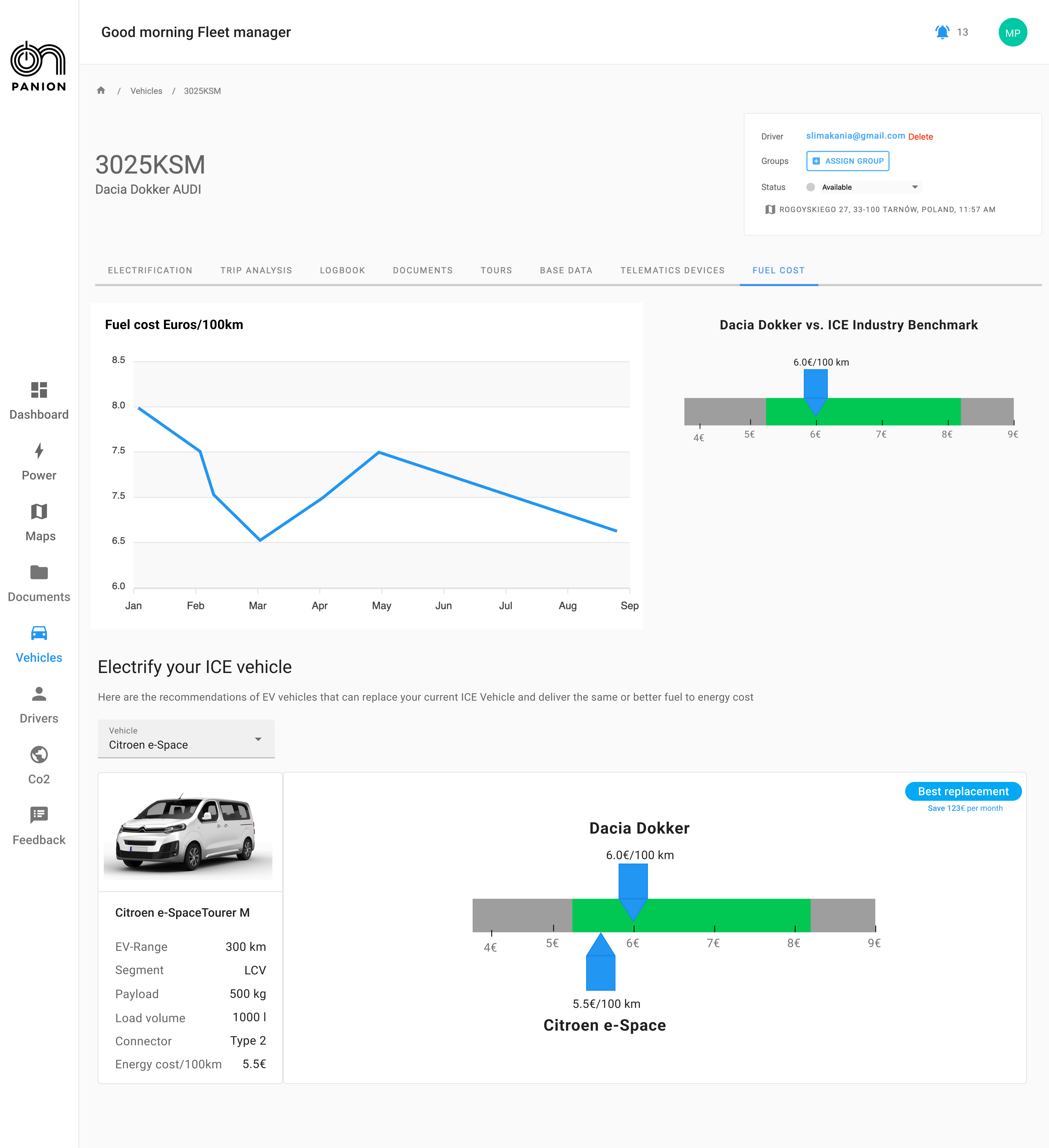
Task: Open the Tours tab
Action: click(496, 271)
